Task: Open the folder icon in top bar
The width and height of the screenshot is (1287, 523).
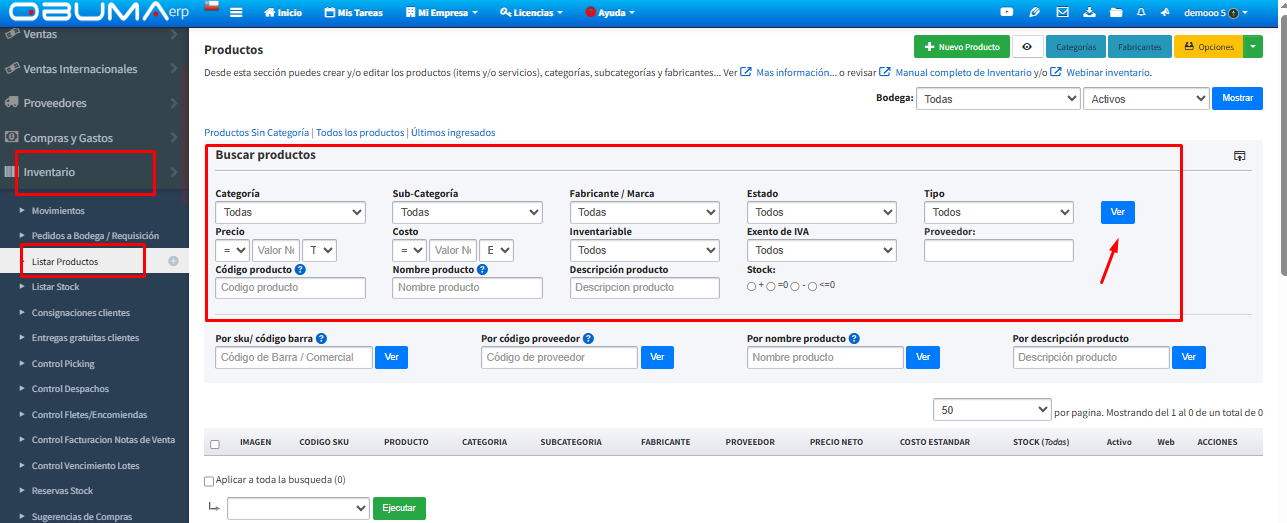Action: coord(1115,13)
